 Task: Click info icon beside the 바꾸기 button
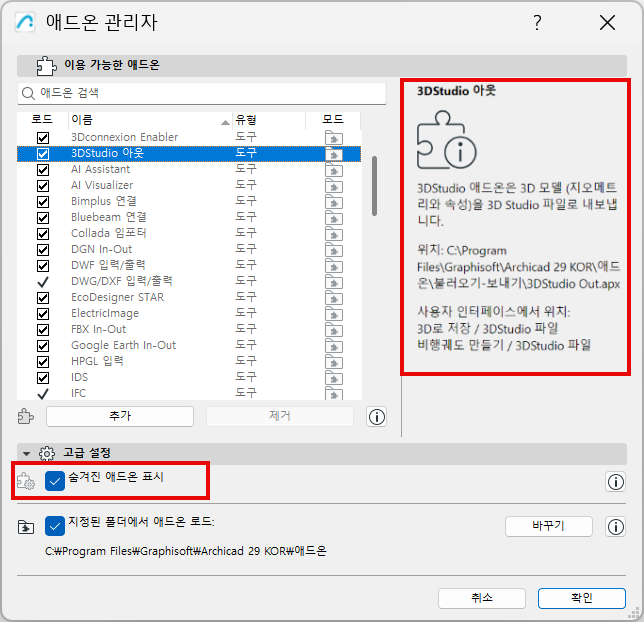(x=615, y=527)
